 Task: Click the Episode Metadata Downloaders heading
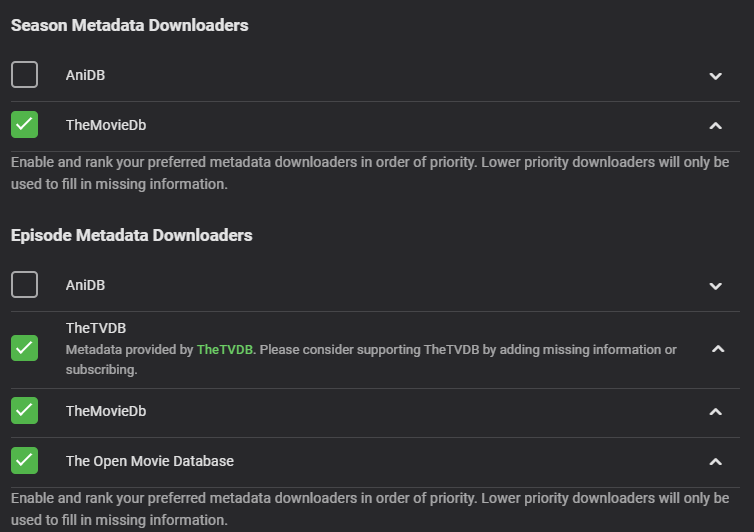coord(132,236)
